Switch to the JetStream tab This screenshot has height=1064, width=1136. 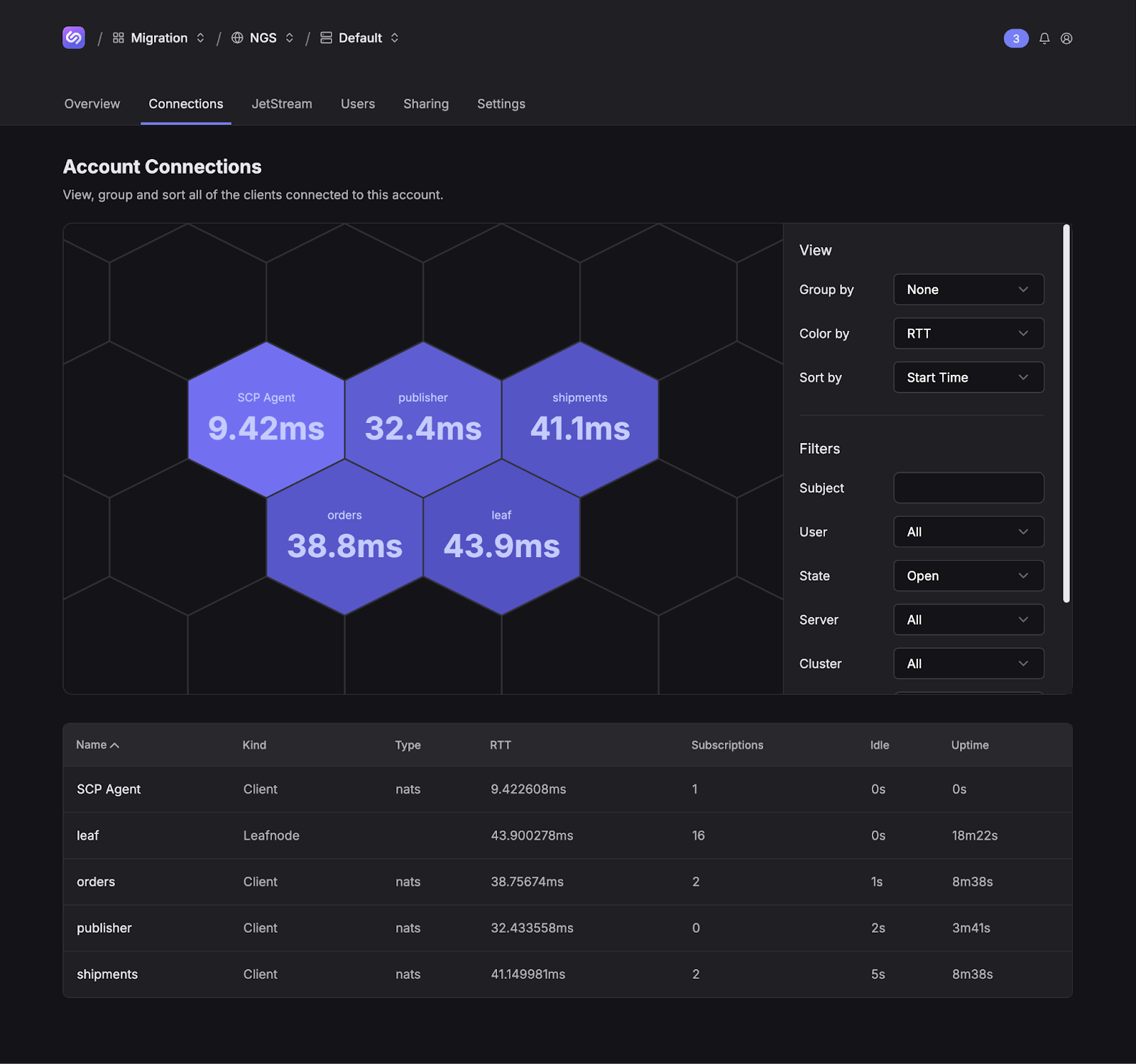282,104
